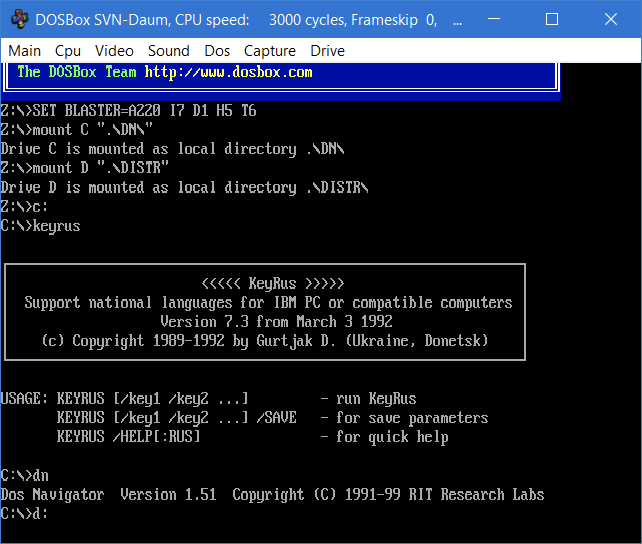The height and width of the screenshot is (544, 642).
Task: Open the Dos menu
Action: pos(217,51)
